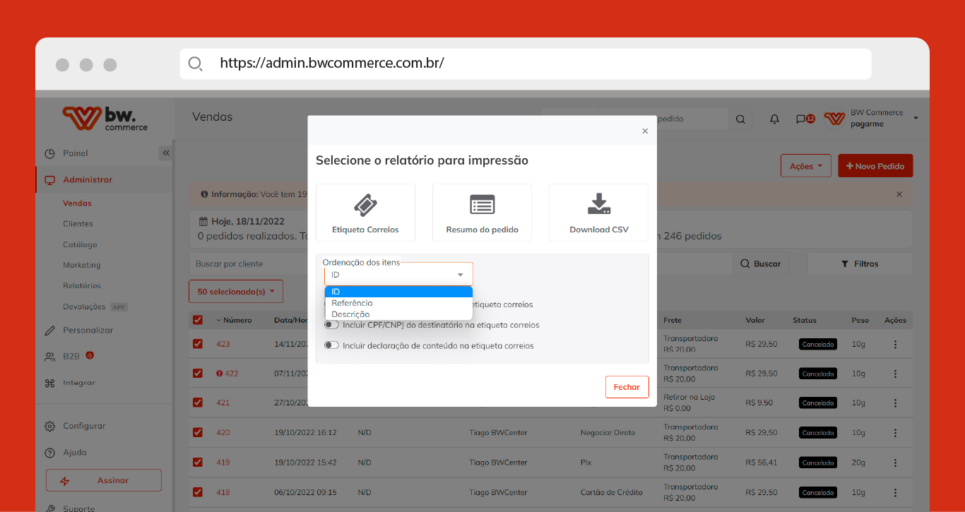
Task: Toggle Incluir CPF/CNPJ do destinatário switch
Action: [x=332, y=325]
